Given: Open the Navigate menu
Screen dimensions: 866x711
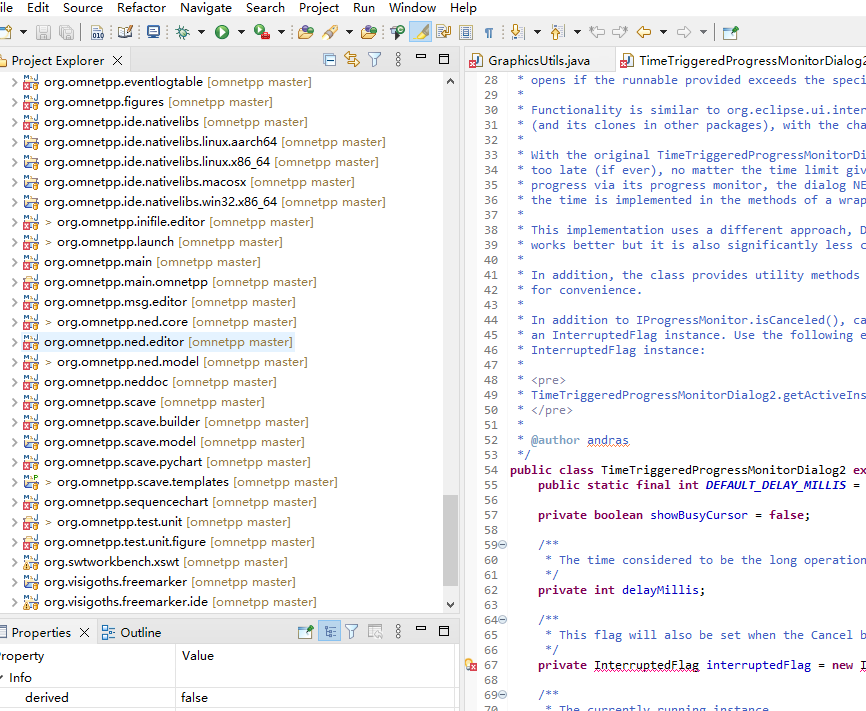Looking at the screenshot, I should (206, 8).
